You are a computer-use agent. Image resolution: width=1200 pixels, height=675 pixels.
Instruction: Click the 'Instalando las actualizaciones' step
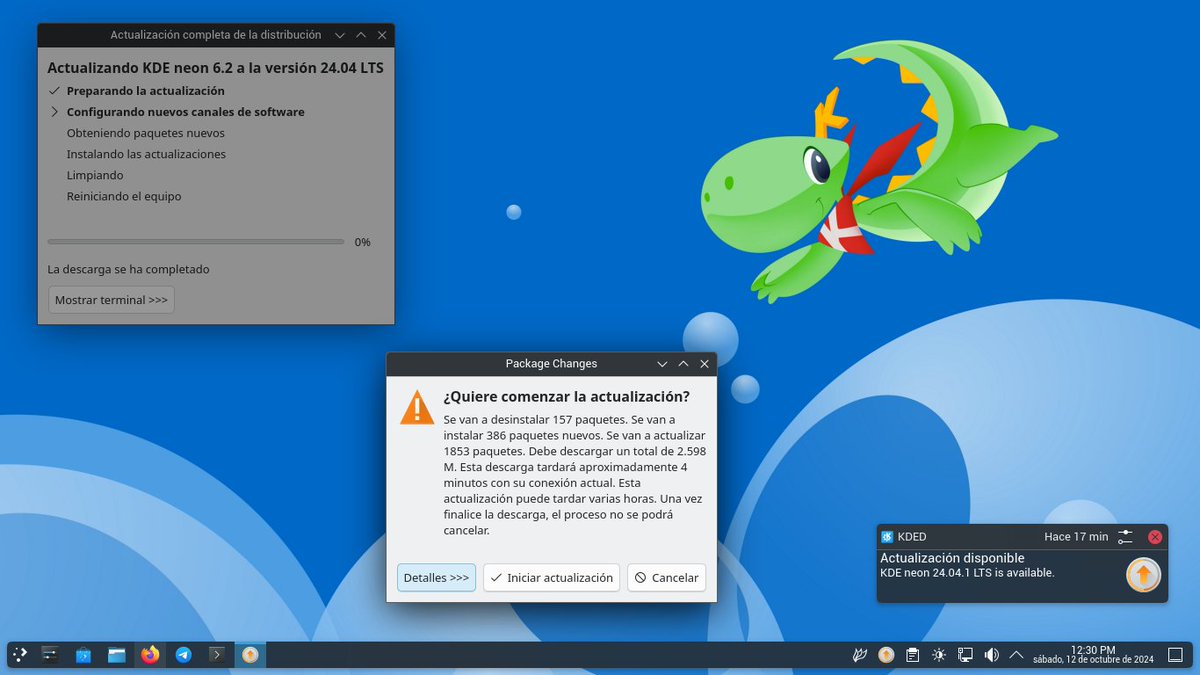point(146,154)
